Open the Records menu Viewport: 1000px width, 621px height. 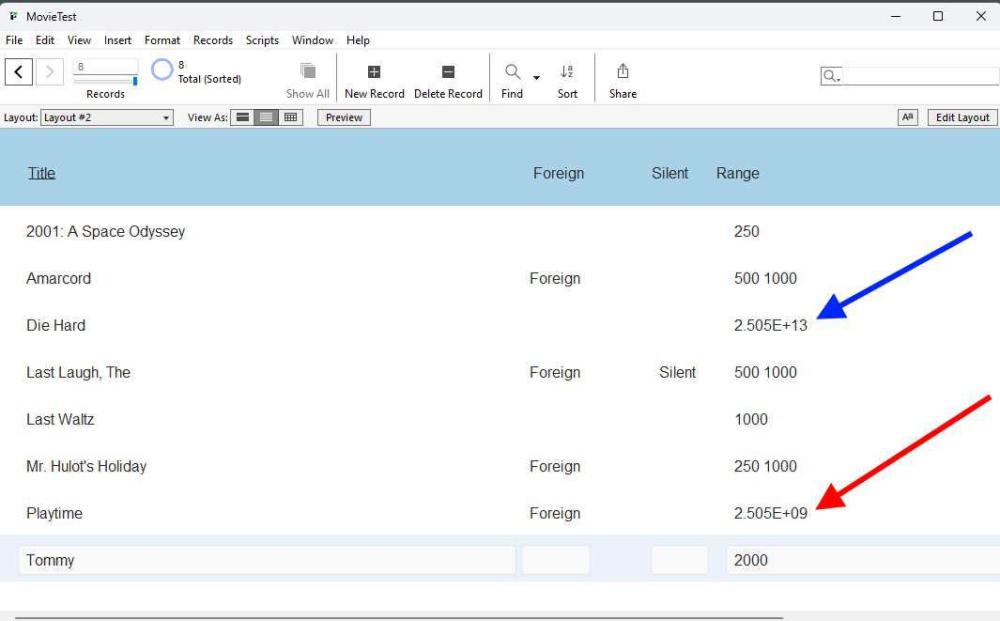pyautogui.click(x=212, y=40)
